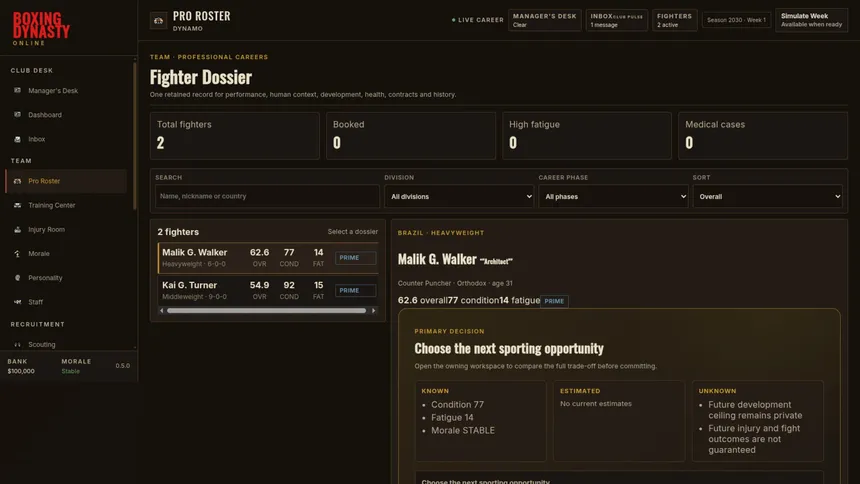Open Dashboard menu item
860x484 pixels.
click(66, 115)
